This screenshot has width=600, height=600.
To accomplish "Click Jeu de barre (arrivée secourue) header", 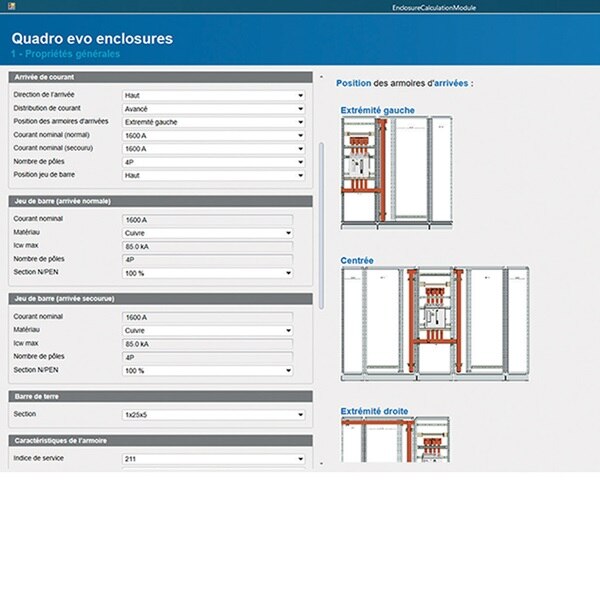I will coord(160,299).
